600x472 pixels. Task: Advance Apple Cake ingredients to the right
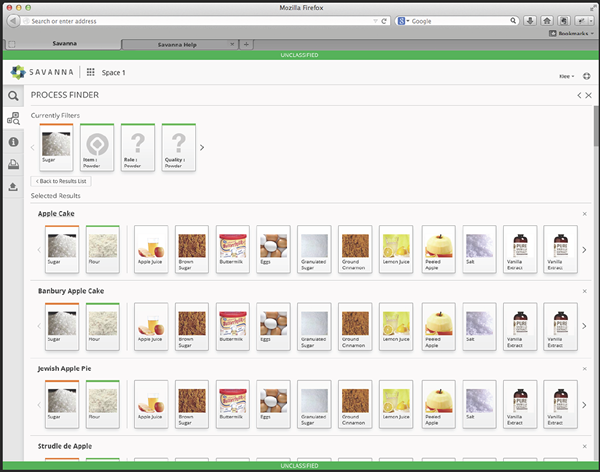pyautogui.click(x=584, y=250)
